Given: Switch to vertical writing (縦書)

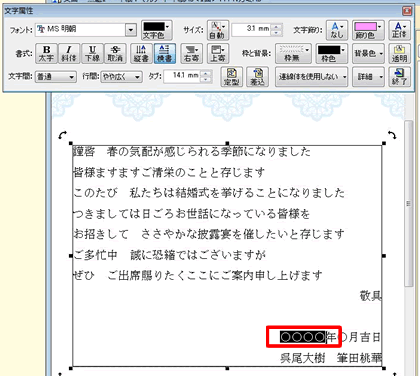Looking at the screenshot, I should click(x=141, y=53).
